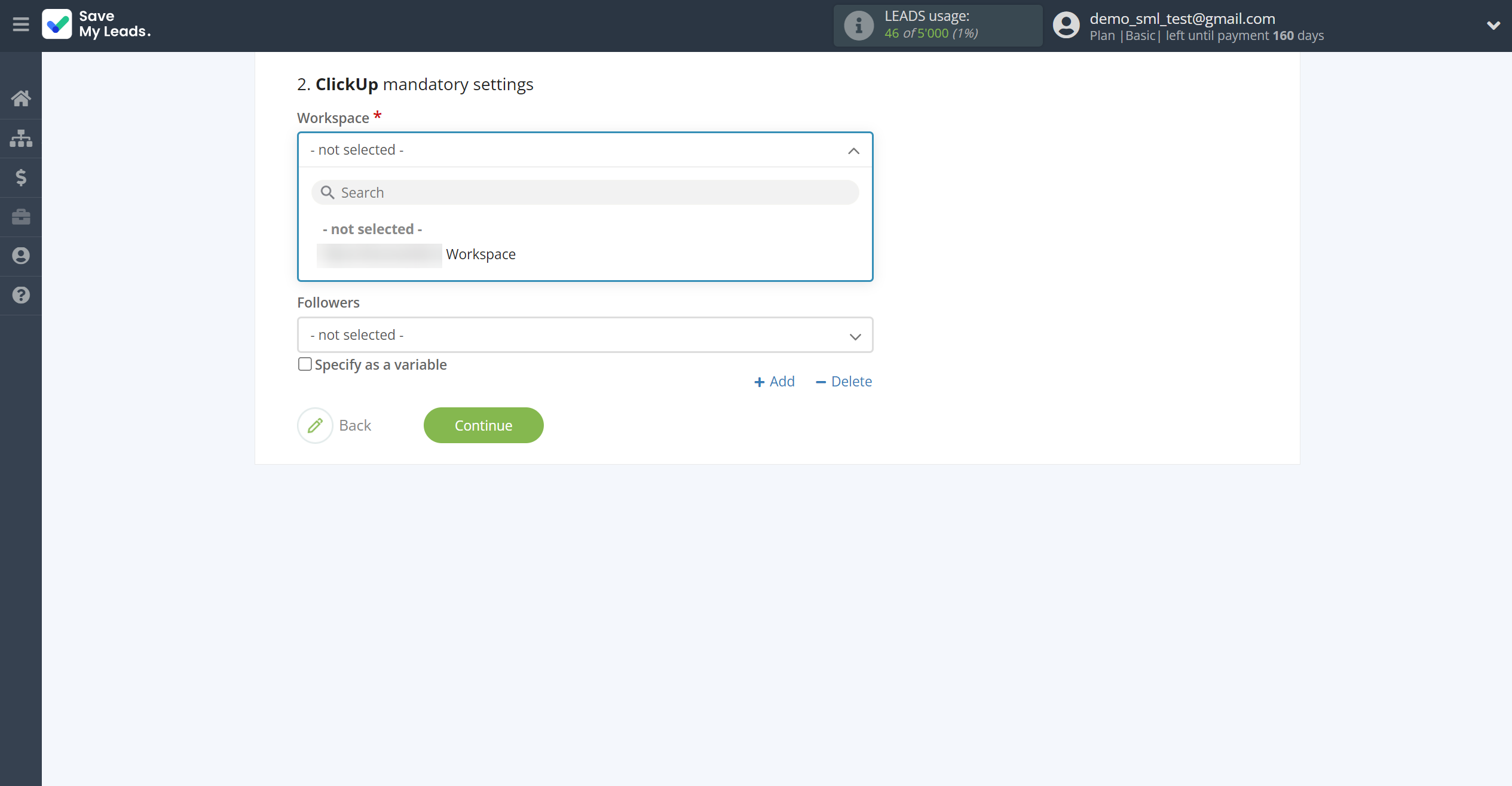
Task: Click the 'ClickUp mandatory settings' heading
Action: (x=415, y=85)
